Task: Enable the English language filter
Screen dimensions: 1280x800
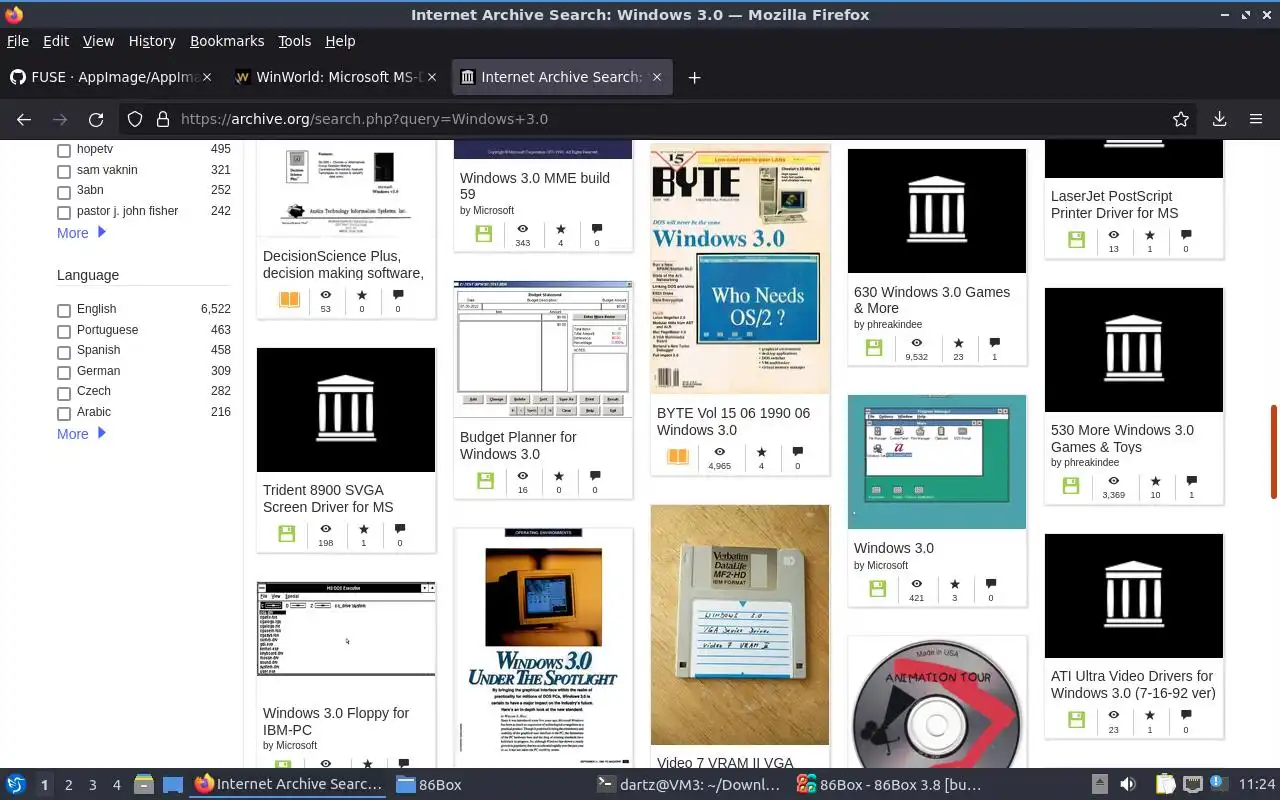Action: tap(64, 310)
